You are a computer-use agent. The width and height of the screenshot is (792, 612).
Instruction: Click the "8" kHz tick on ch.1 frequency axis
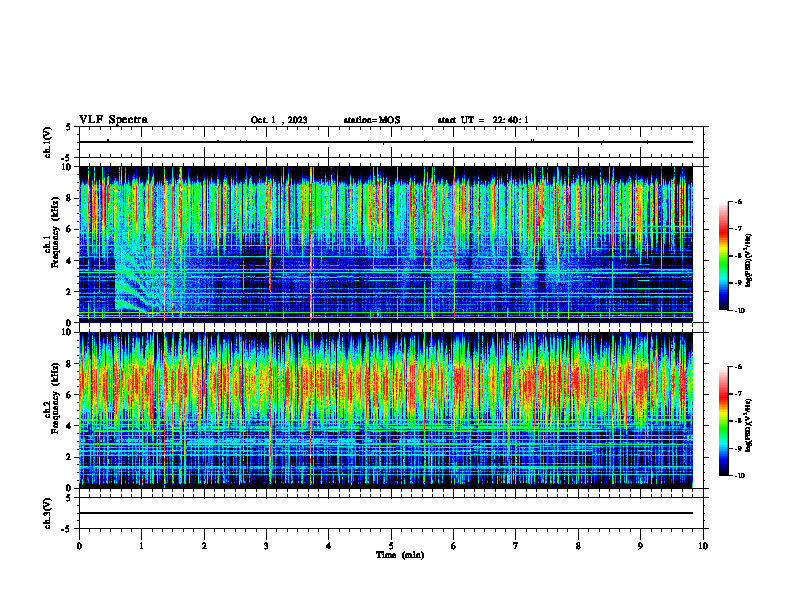[x=70, y=198]
